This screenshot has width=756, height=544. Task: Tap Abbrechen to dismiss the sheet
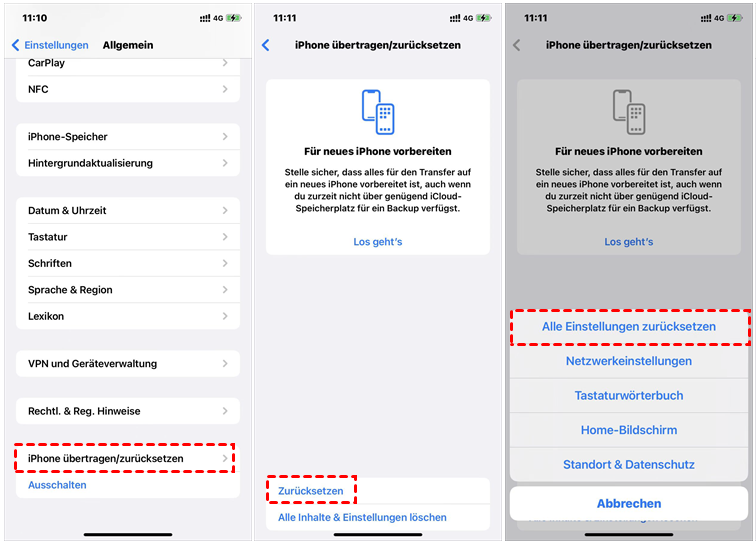point(629,503)
